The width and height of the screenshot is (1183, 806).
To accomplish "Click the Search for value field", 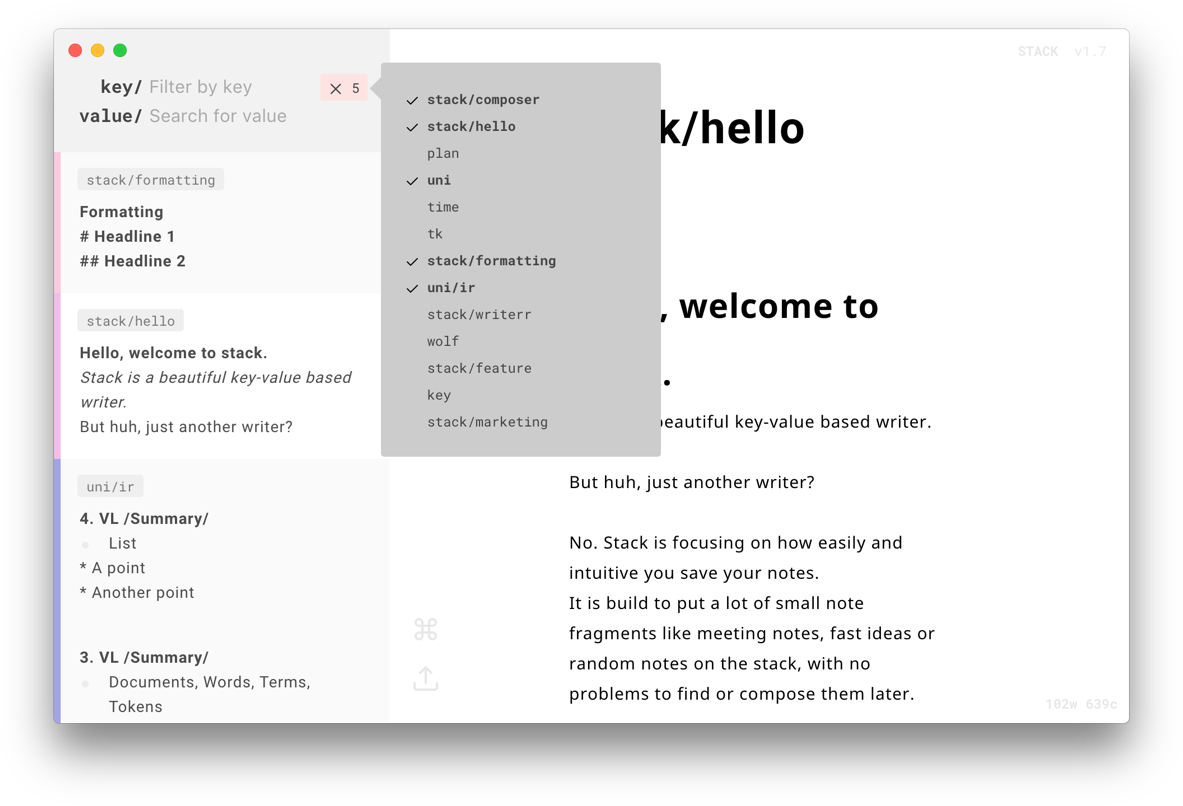I will (230, 116).
